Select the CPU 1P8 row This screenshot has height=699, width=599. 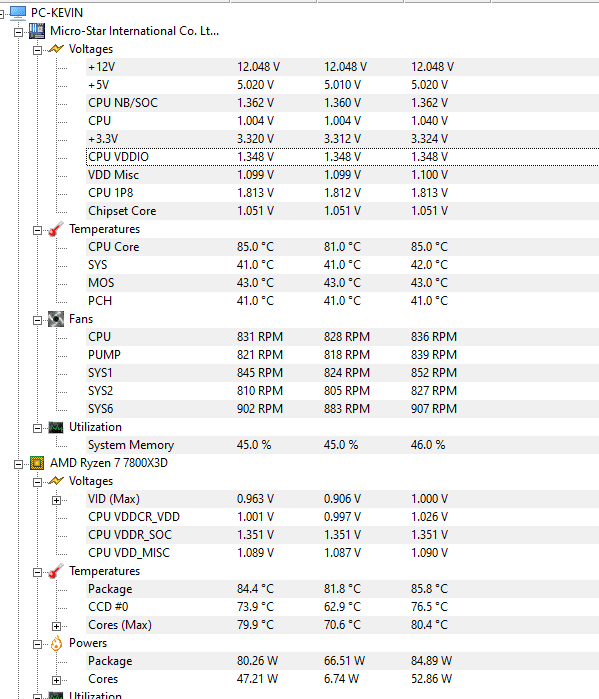pyautogui.click(x=342, y=193)
